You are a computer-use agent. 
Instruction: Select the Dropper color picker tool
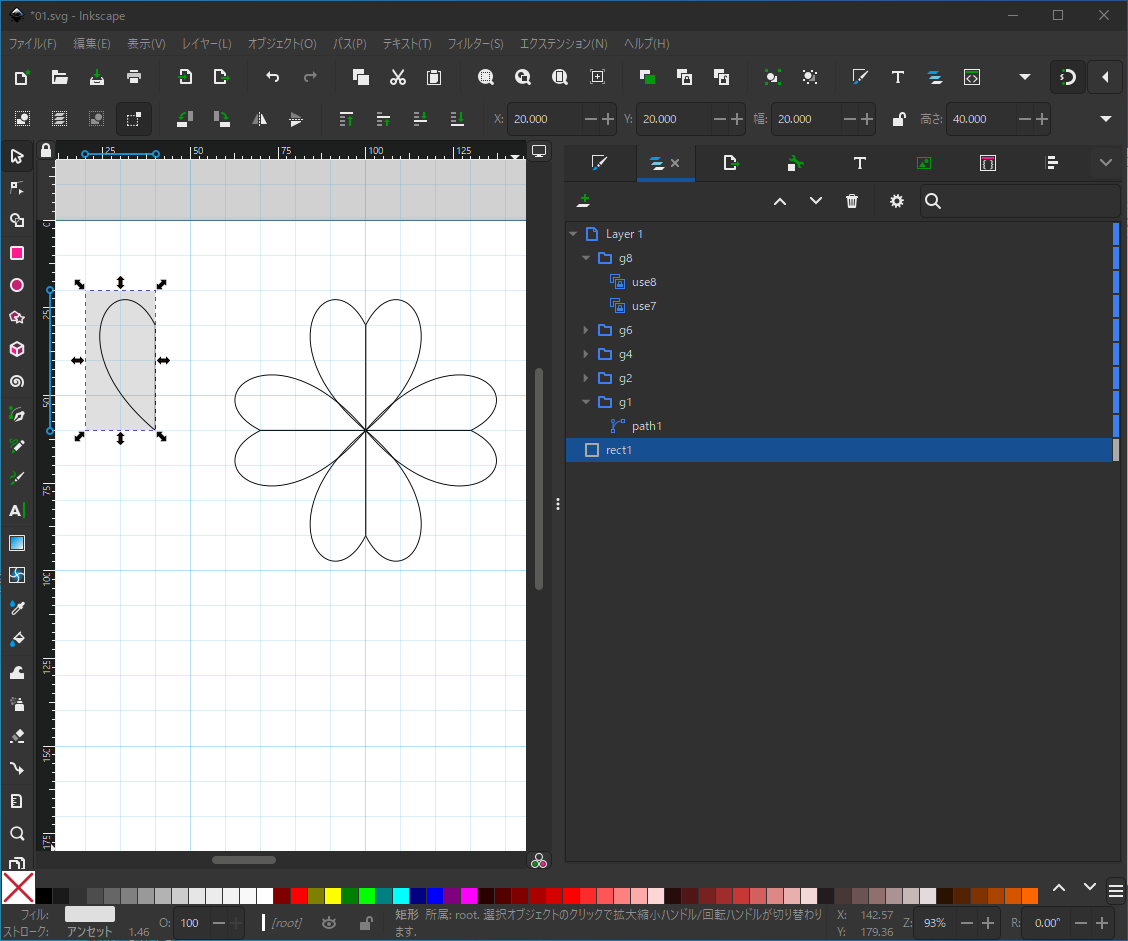point(17,608)
